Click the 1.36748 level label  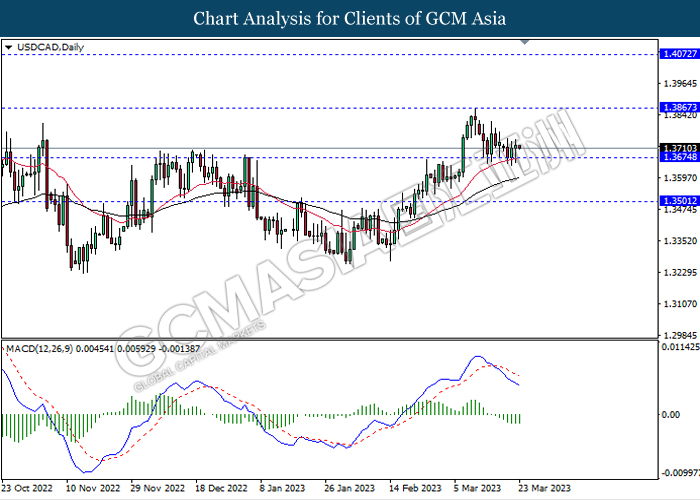680,157
